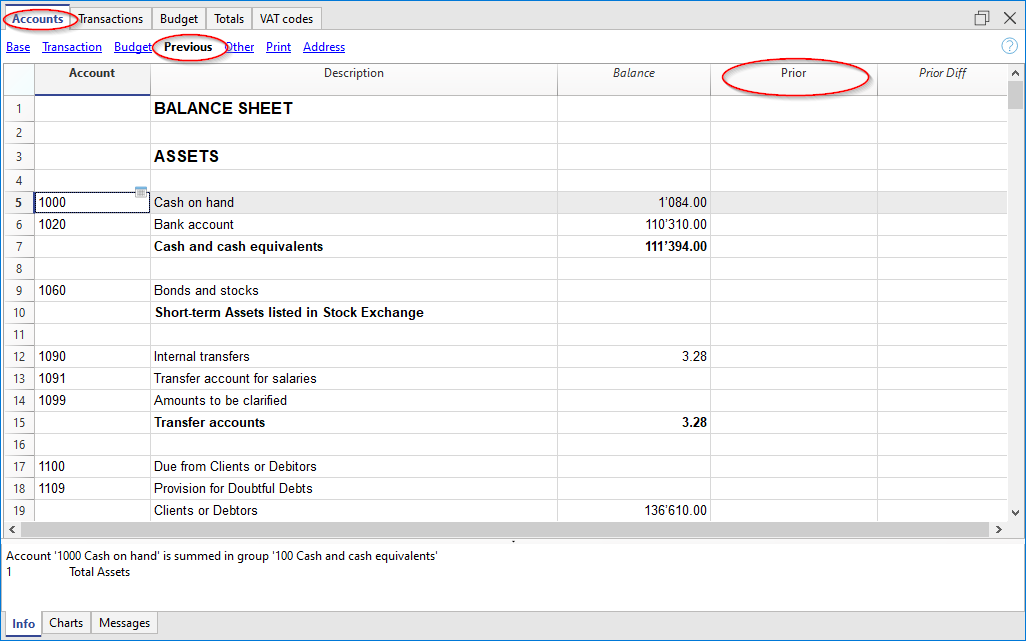This screenshot has height=641, width=1026.
Task: Select the Other view link
Action: click(240, 47)
